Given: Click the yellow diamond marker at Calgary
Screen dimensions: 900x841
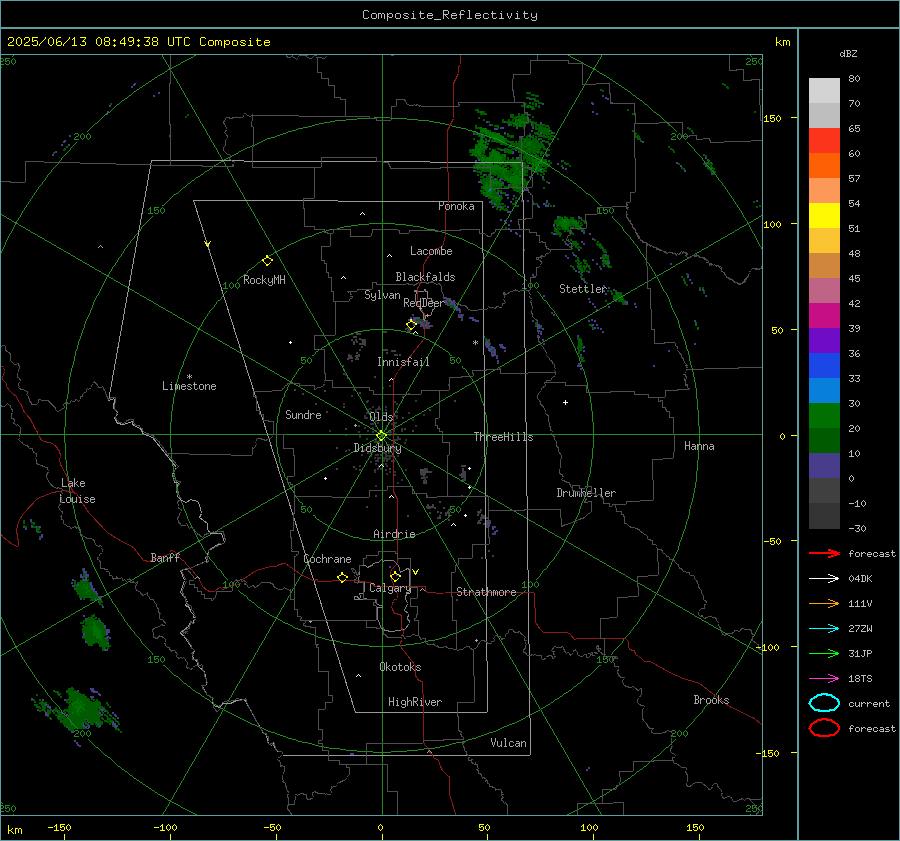Looking at the screenshot, I should [x=395, y=576].
